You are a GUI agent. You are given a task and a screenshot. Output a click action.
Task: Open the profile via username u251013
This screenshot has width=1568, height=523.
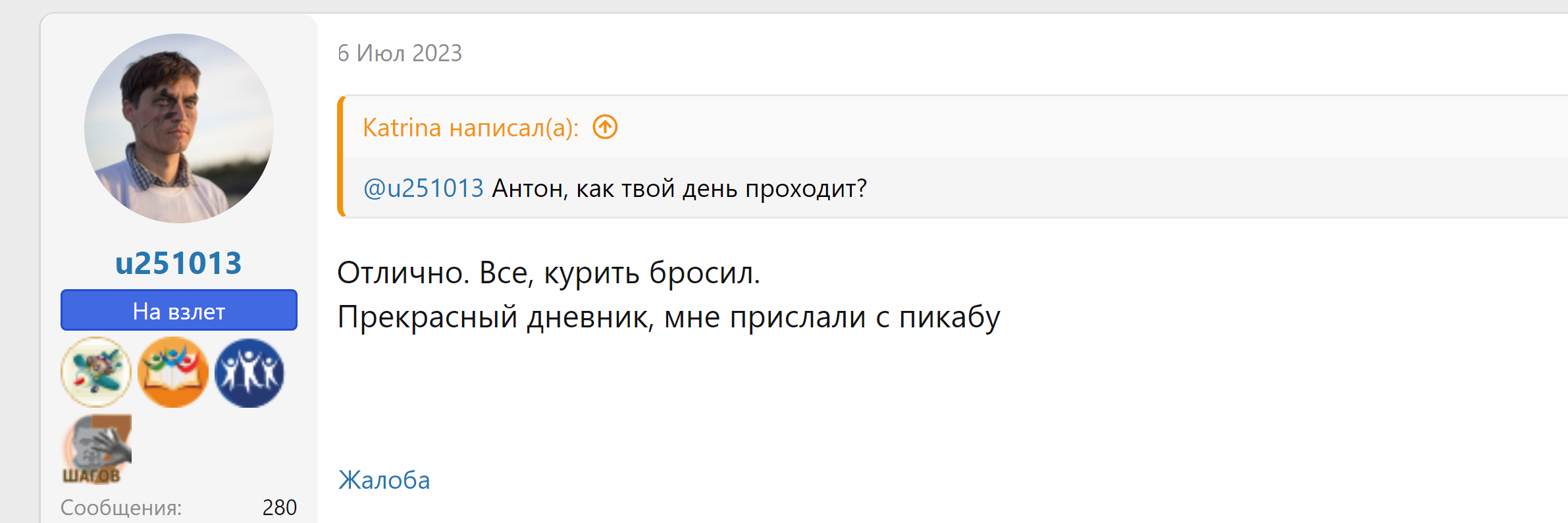click(x=178, y=262)
